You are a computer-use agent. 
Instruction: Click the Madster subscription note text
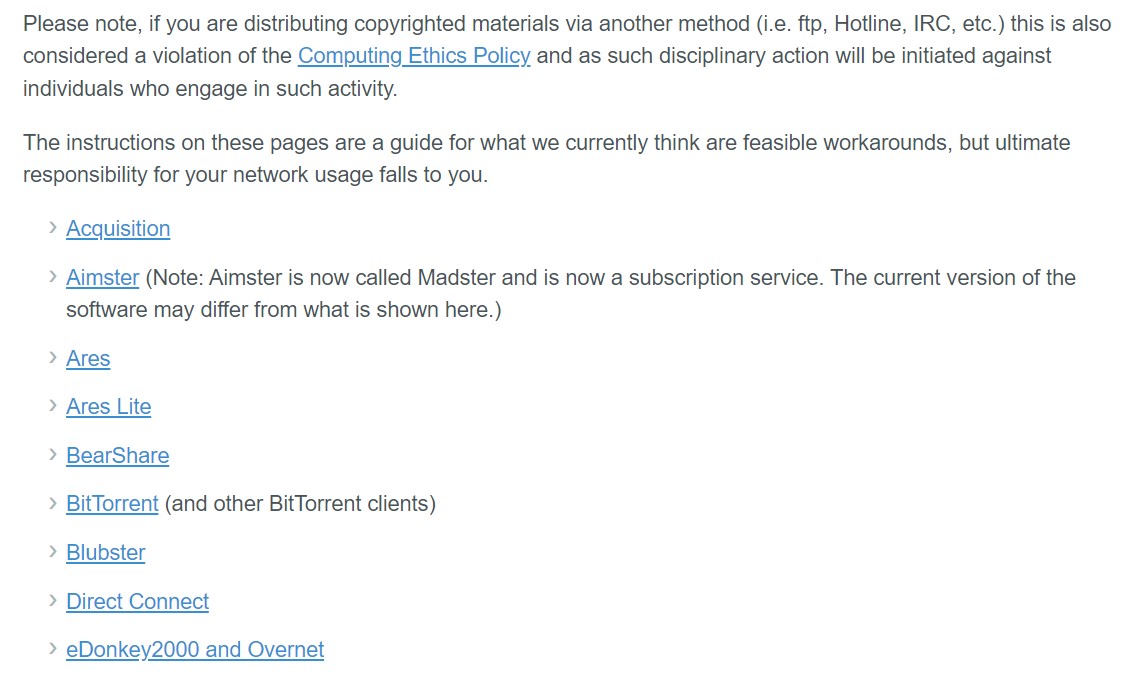coord(571,294)
